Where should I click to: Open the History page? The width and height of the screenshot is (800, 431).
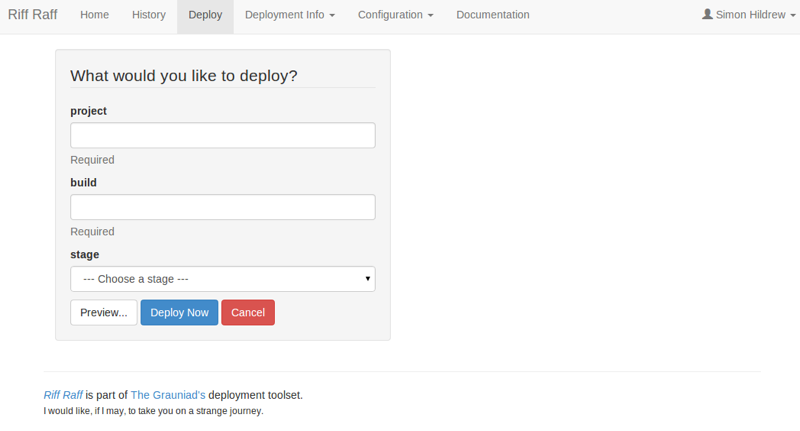tap(149, 15)
